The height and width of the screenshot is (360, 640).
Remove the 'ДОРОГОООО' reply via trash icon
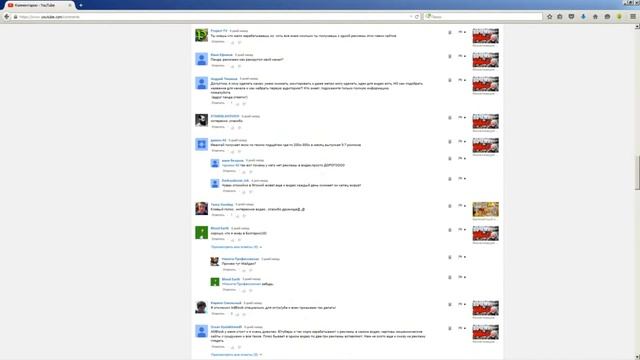click(x=450, y=158)
